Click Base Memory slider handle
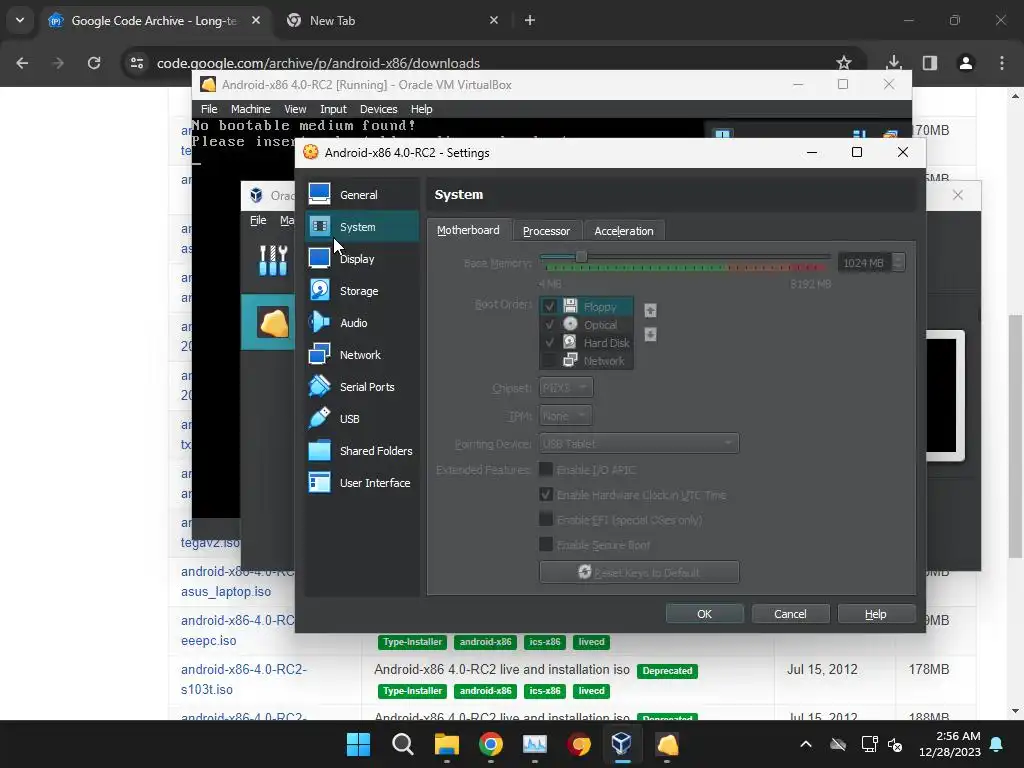This screenshot has width=1024, height=768. (581, 257)
